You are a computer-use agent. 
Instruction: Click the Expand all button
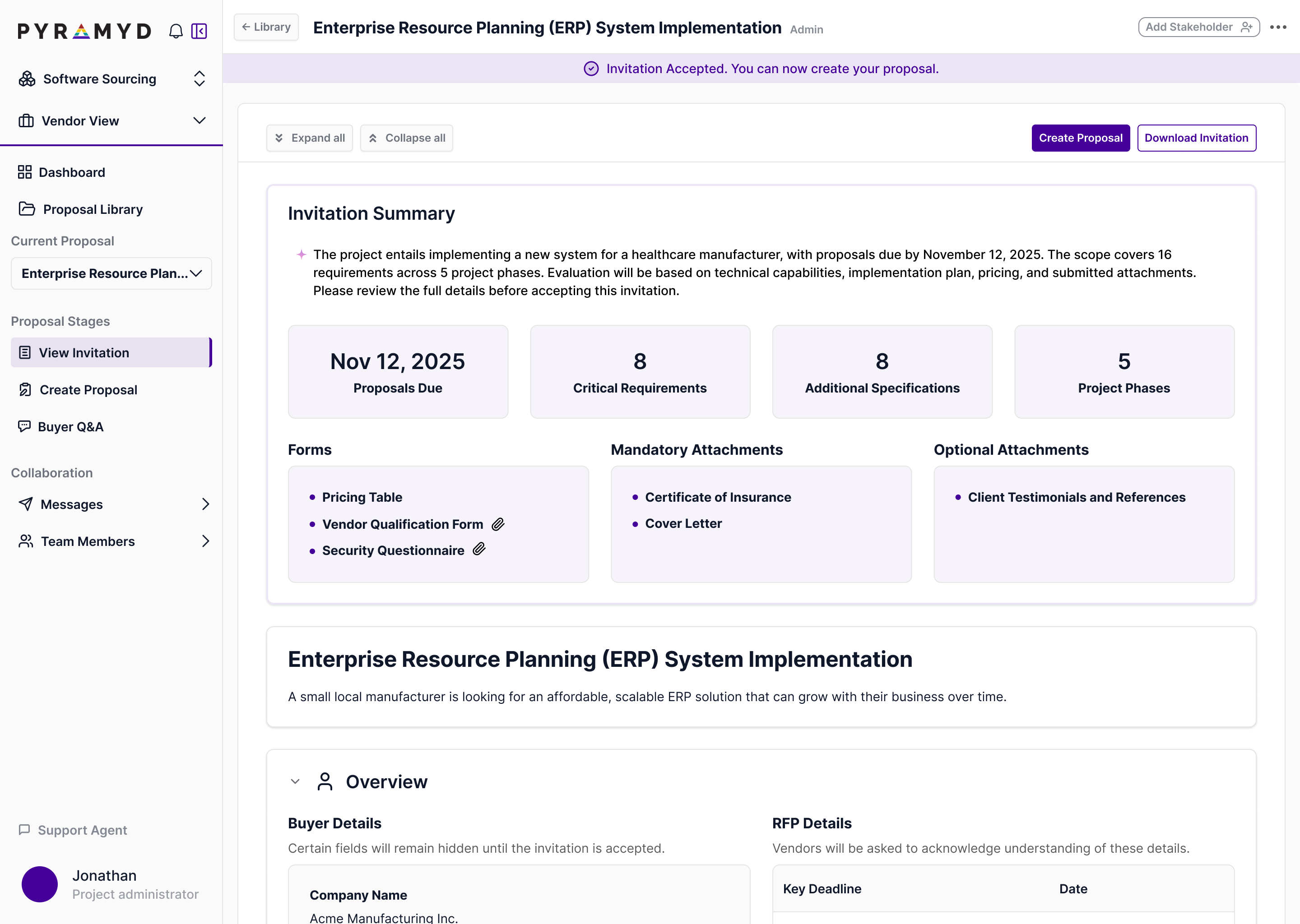310,138
